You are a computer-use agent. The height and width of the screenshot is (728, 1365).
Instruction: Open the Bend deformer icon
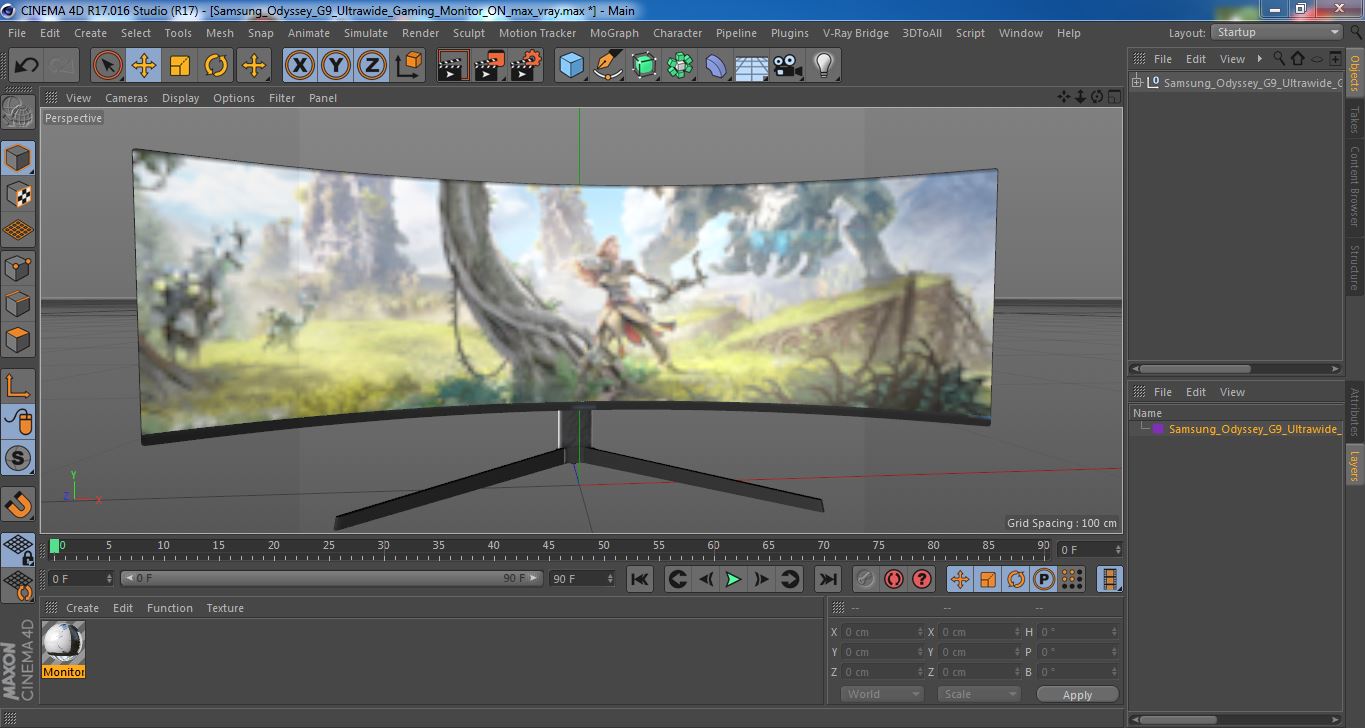click(x=716, y=66)
